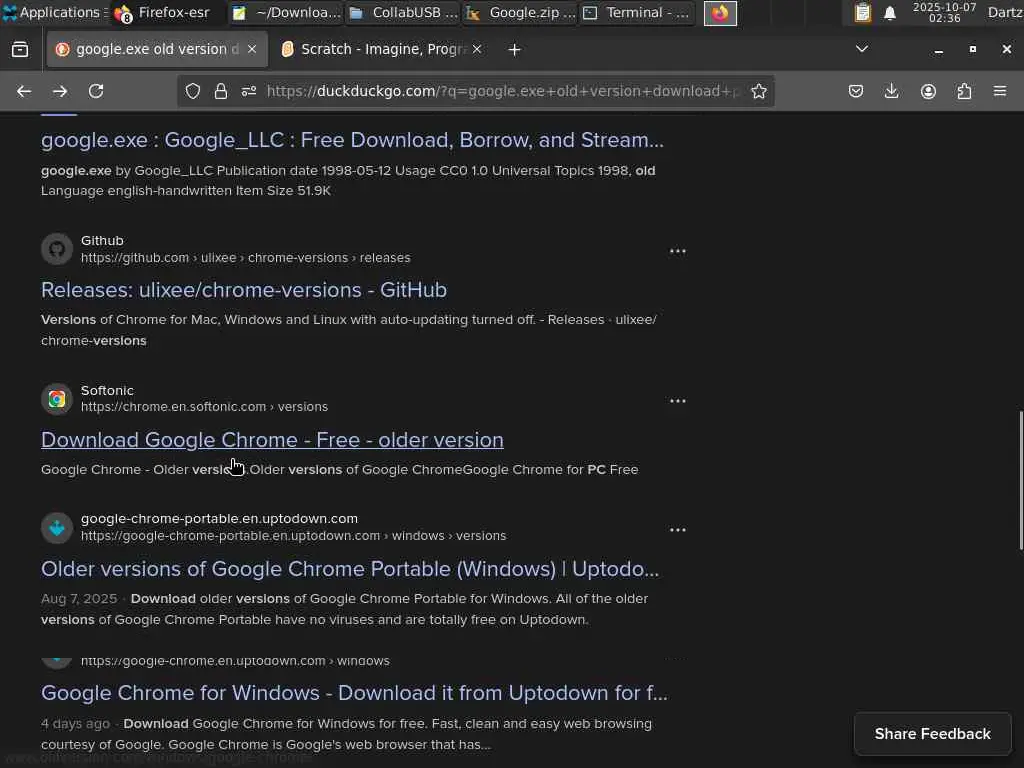This screenshot has height=768, width=1024.
Task: Open the Applications menu in the panel
Action: coord(54,12)
